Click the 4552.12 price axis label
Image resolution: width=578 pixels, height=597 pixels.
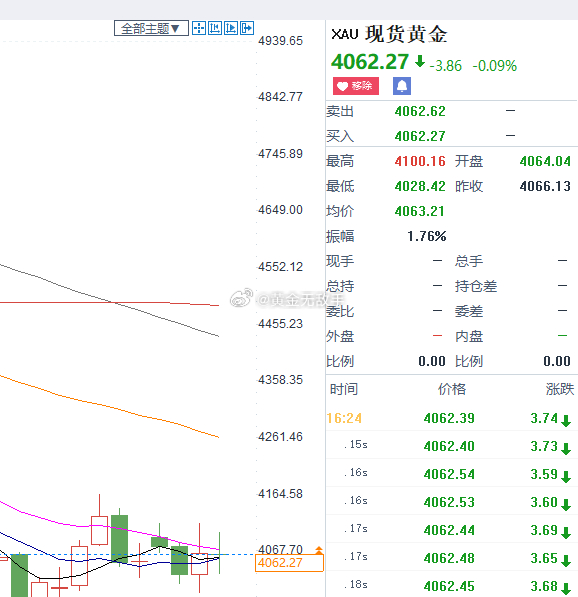[x=281, y=267]
